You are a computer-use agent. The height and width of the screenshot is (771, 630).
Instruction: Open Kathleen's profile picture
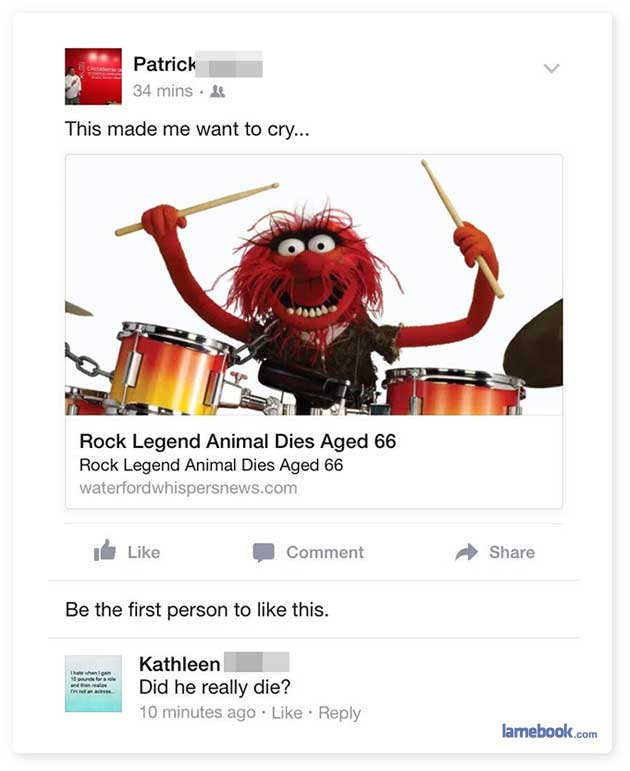[x=93, y=683]
